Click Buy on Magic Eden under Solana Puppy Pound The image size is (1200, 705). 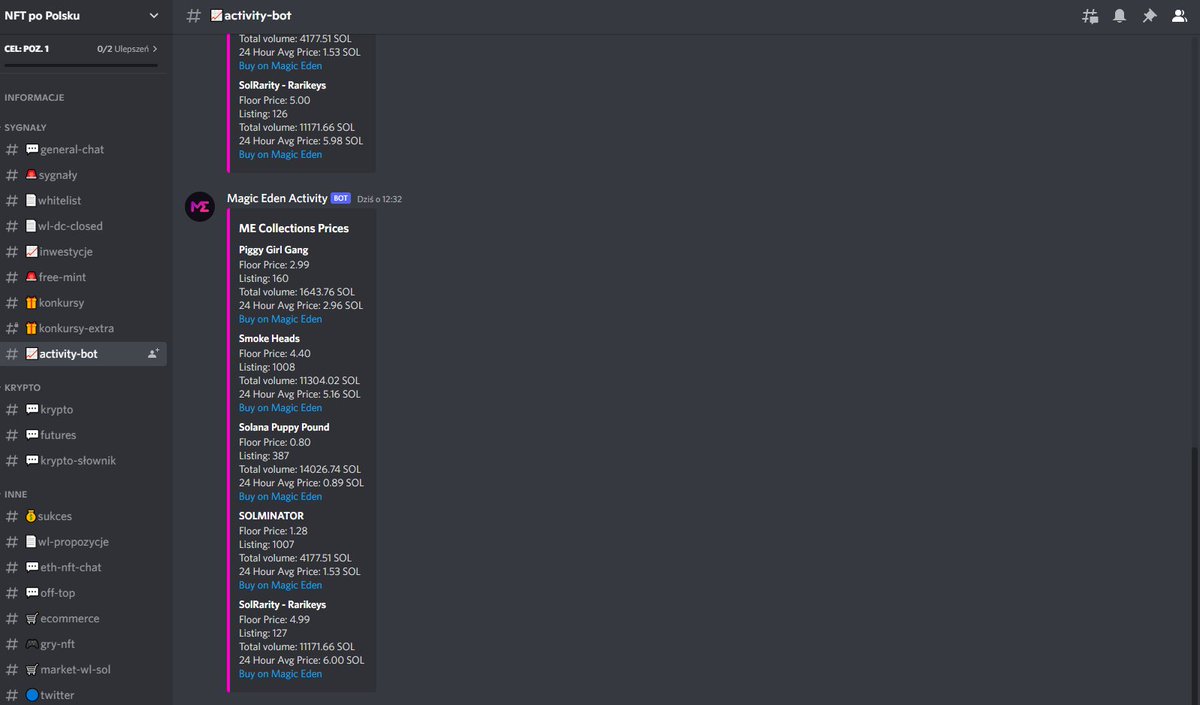tap(280, 497)
